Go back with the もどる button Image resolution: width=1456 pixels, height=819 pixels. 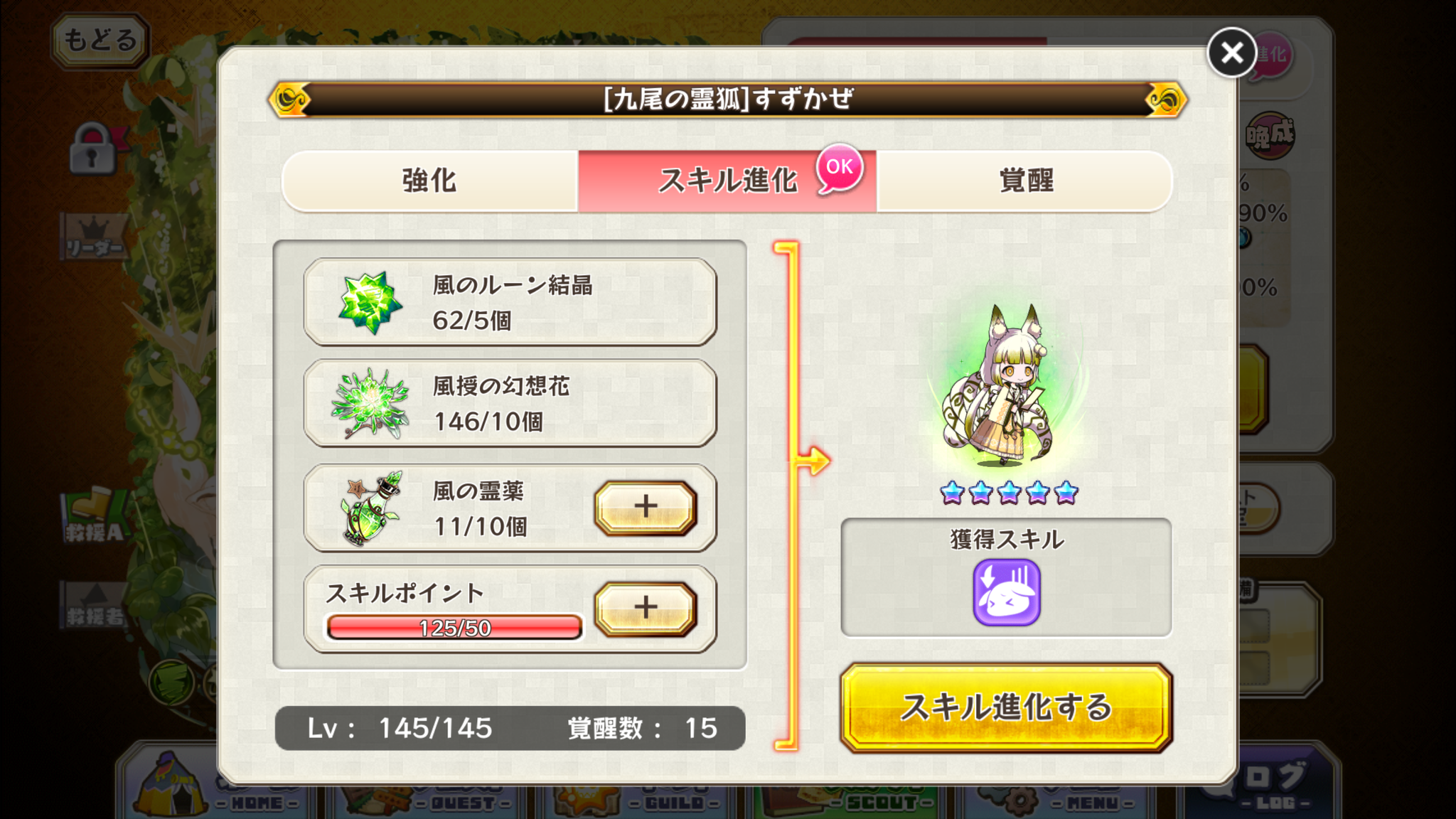(100, 40)
